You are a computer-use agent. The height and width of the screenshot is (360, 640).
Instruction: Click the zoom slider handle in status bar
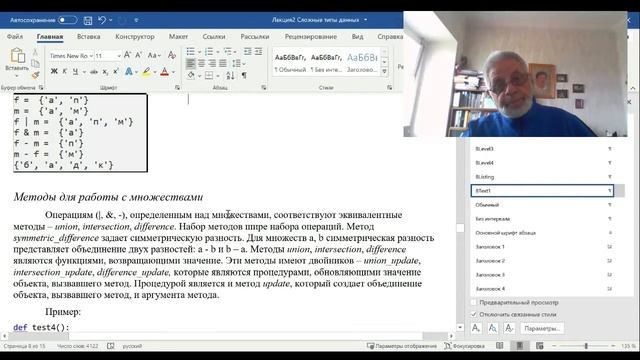point(586,346)
